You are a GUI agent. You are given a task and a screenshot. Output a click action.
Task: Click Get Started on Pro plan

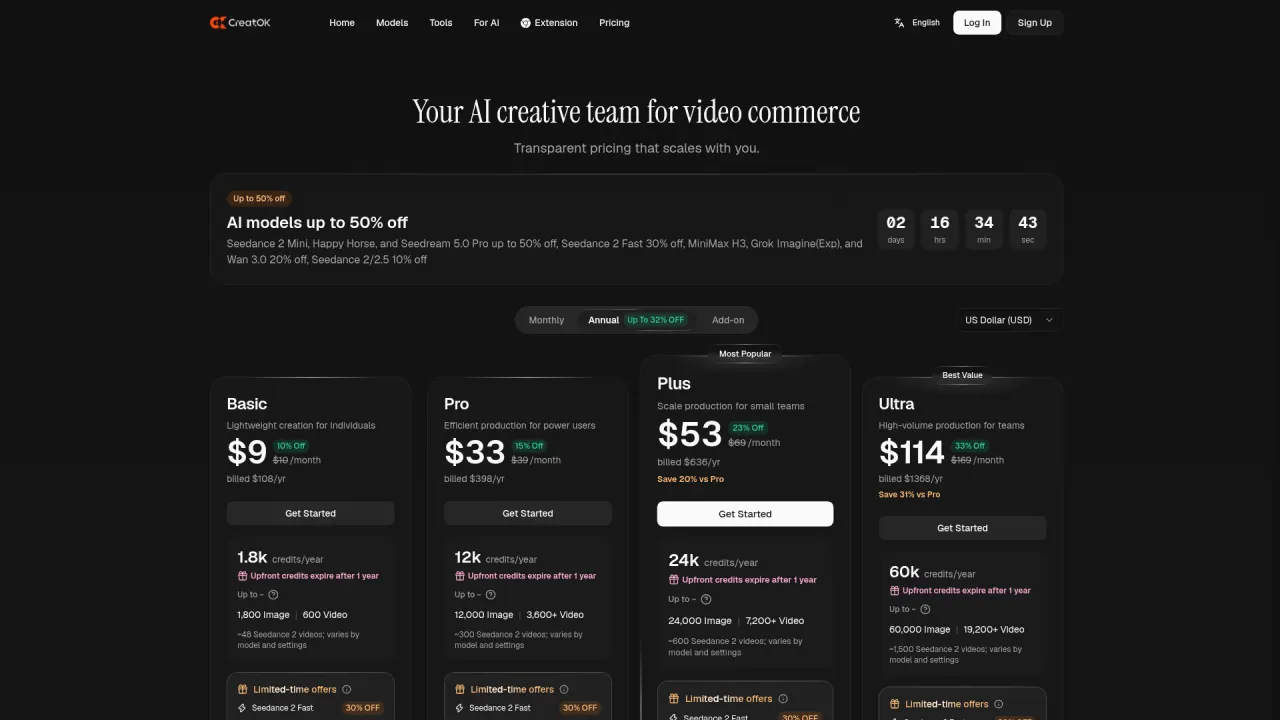528,513
